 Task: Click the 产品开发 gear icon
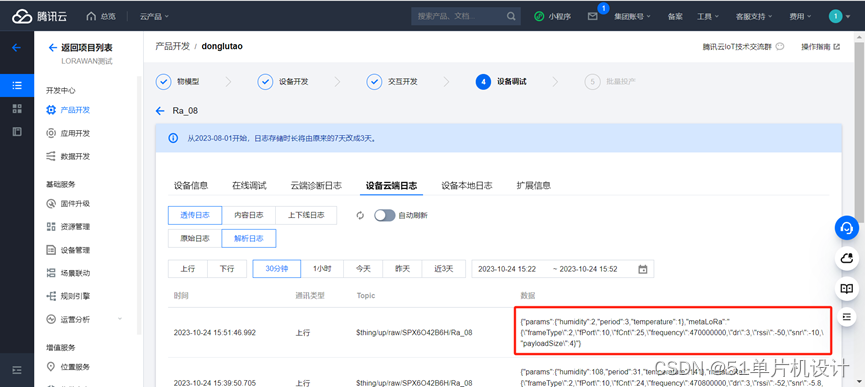point(51,110)
